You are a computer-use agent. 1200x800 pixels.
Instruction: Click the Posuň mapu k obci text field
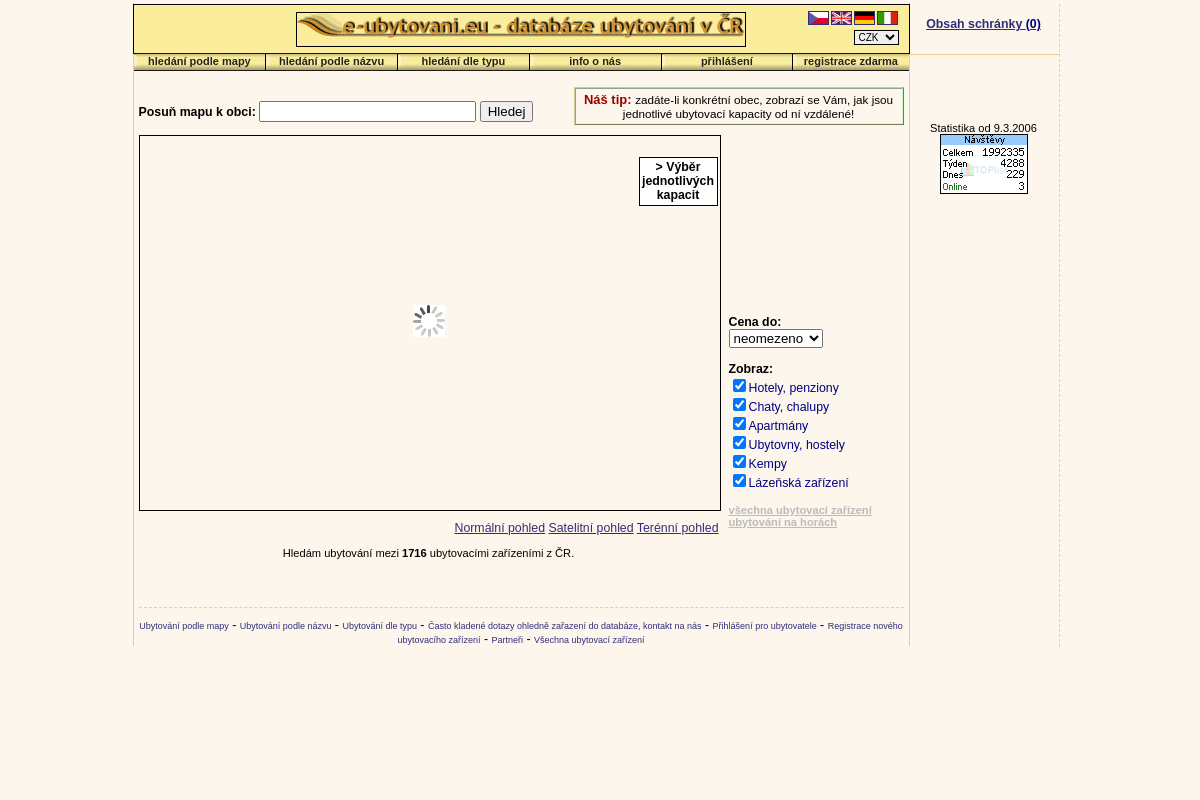tap(367, 112)
